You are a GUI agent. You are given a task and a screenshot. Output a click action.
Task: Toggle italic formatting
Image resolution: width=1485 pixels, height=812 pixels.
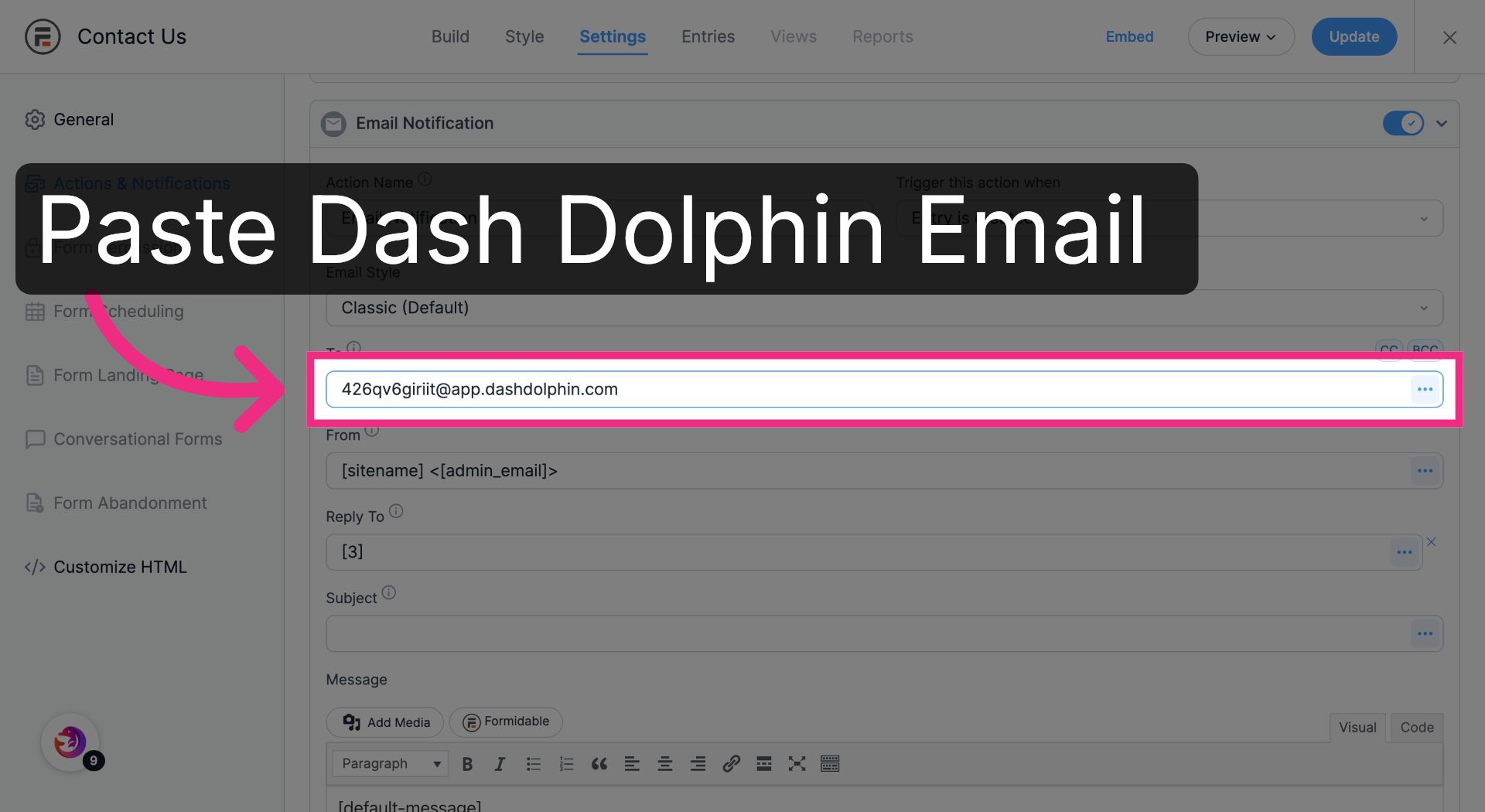500,764
